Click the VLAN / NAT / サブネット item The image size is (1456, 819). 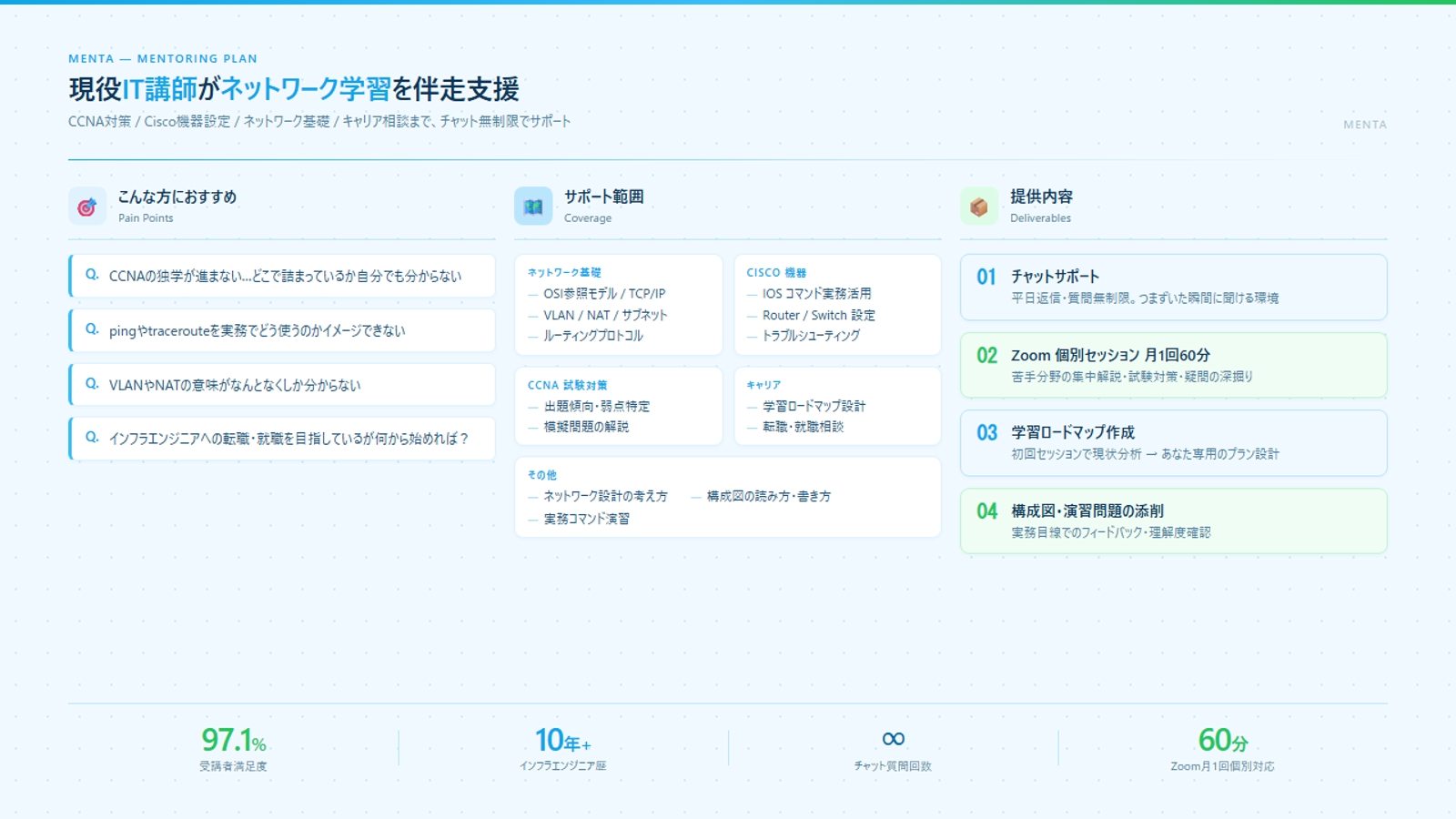(605, 315)
